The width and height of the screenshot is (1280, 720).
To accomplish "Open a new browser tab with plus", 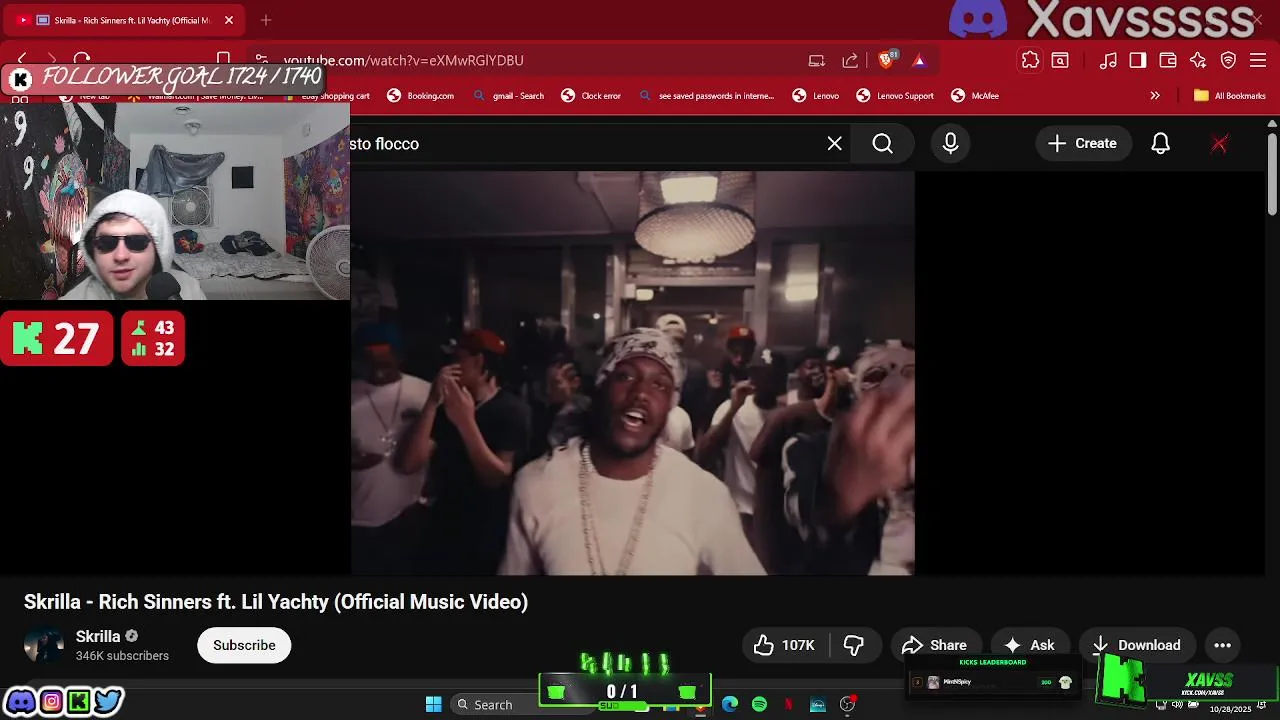I will 265,20.
